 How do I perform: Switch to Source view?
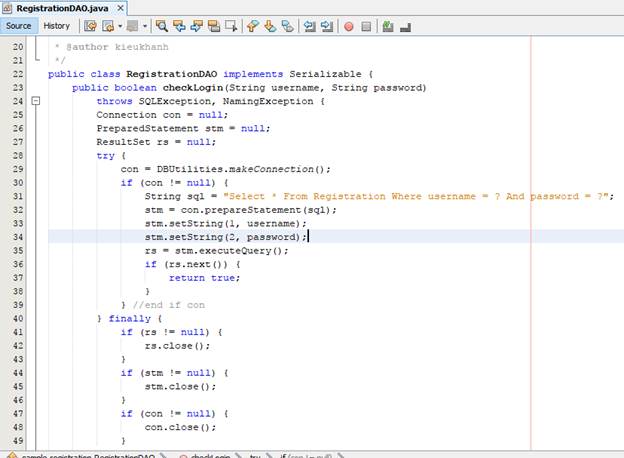[18, 26]
